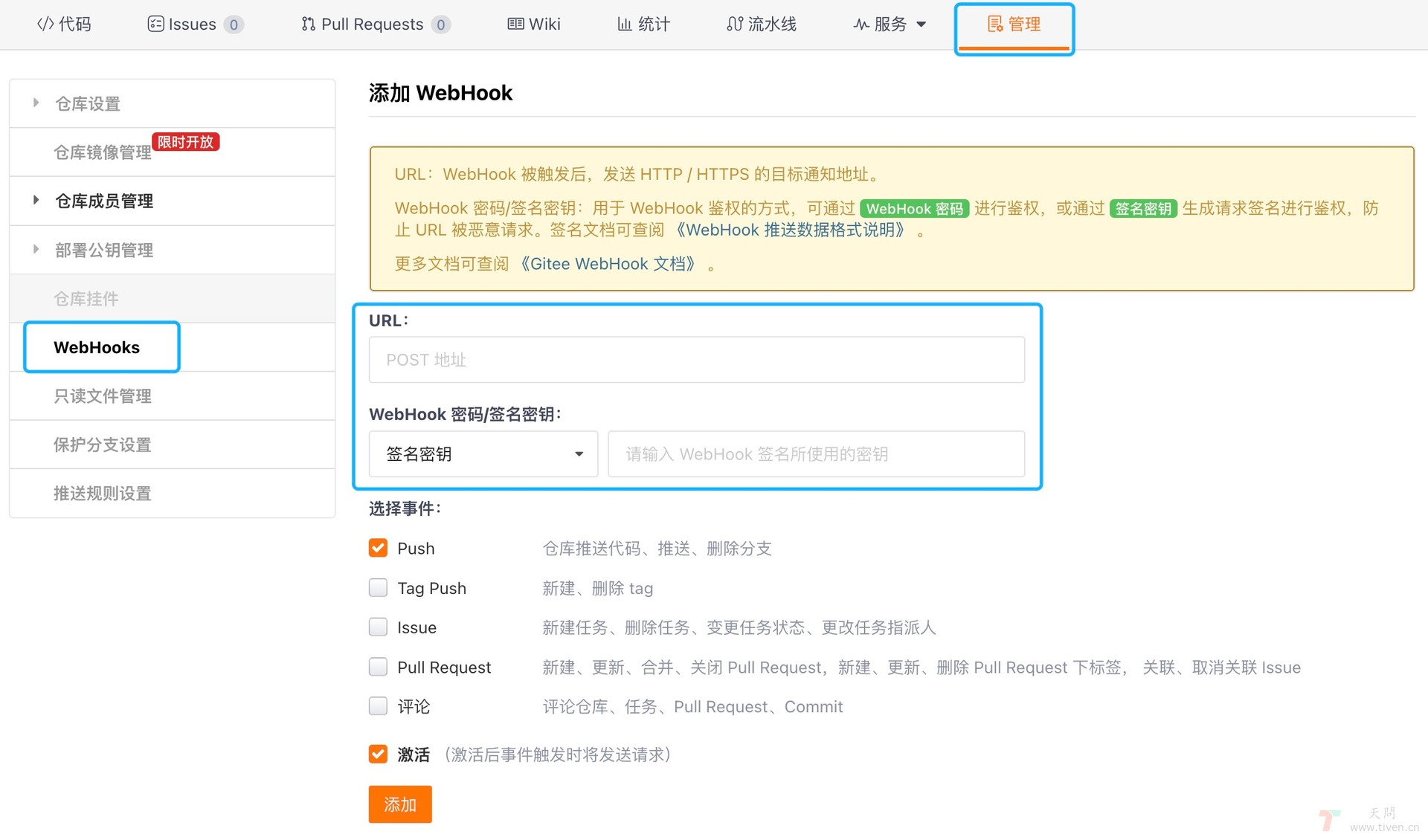Click the Wiki book icon

click(515, 24)
